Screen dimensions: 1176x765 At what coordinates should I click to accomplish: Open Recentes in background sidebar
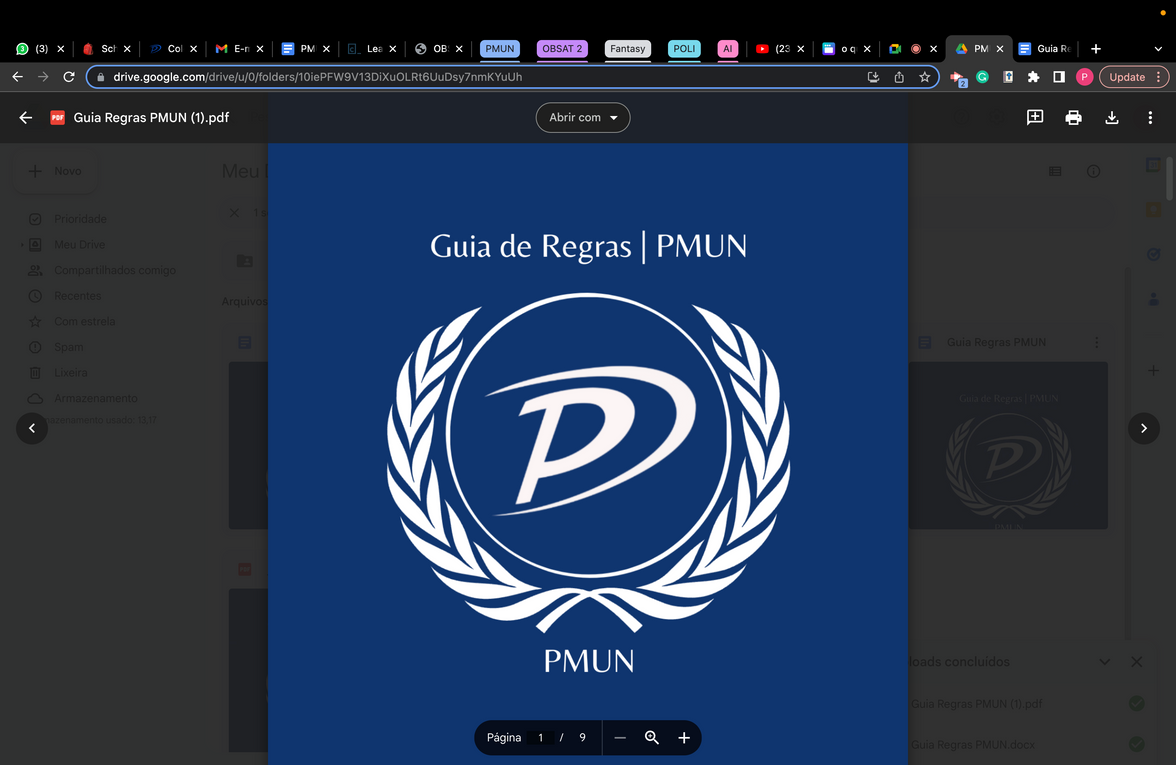pos(77,296)
